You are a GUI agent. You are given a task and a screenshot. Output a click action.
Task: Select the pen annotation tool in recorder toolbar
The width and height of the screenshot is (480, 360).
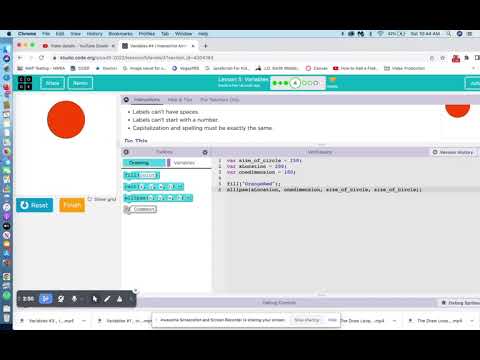click(x=107, y=299)
